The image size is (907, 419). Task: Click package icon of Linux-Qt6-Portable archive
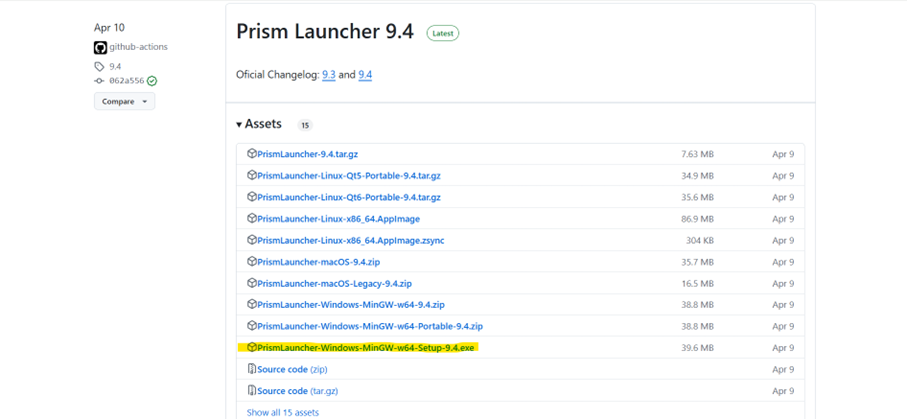pyautogui.click(x=252, y=197)
